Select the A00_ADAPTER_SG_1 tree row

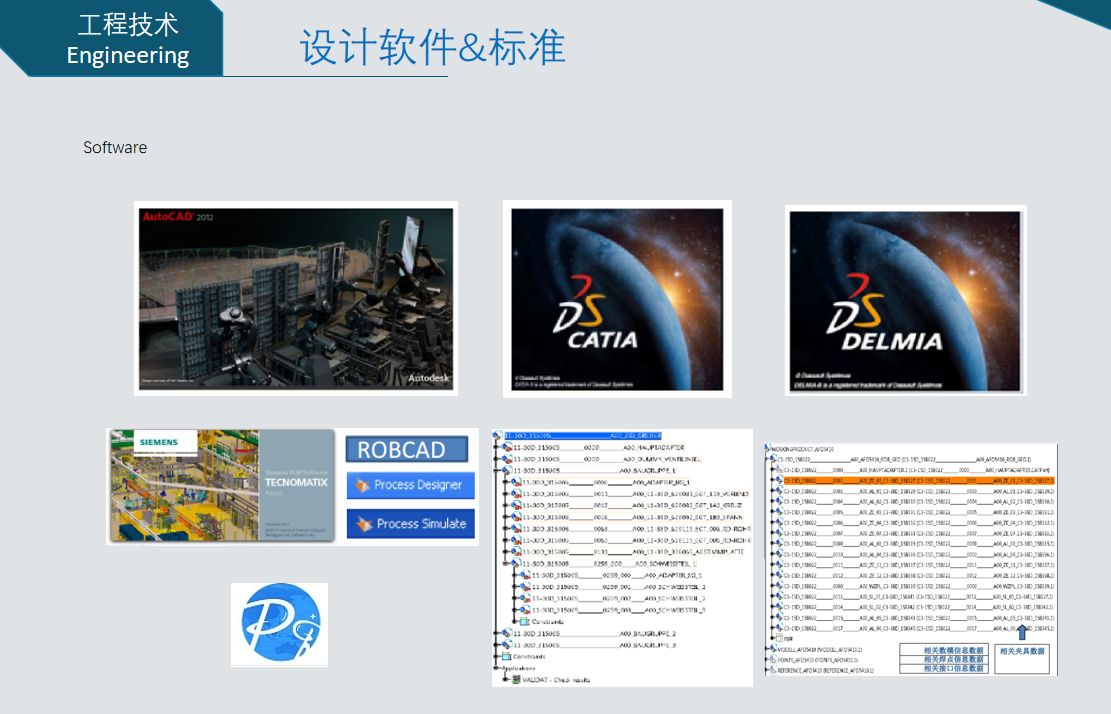coord(617,575)
